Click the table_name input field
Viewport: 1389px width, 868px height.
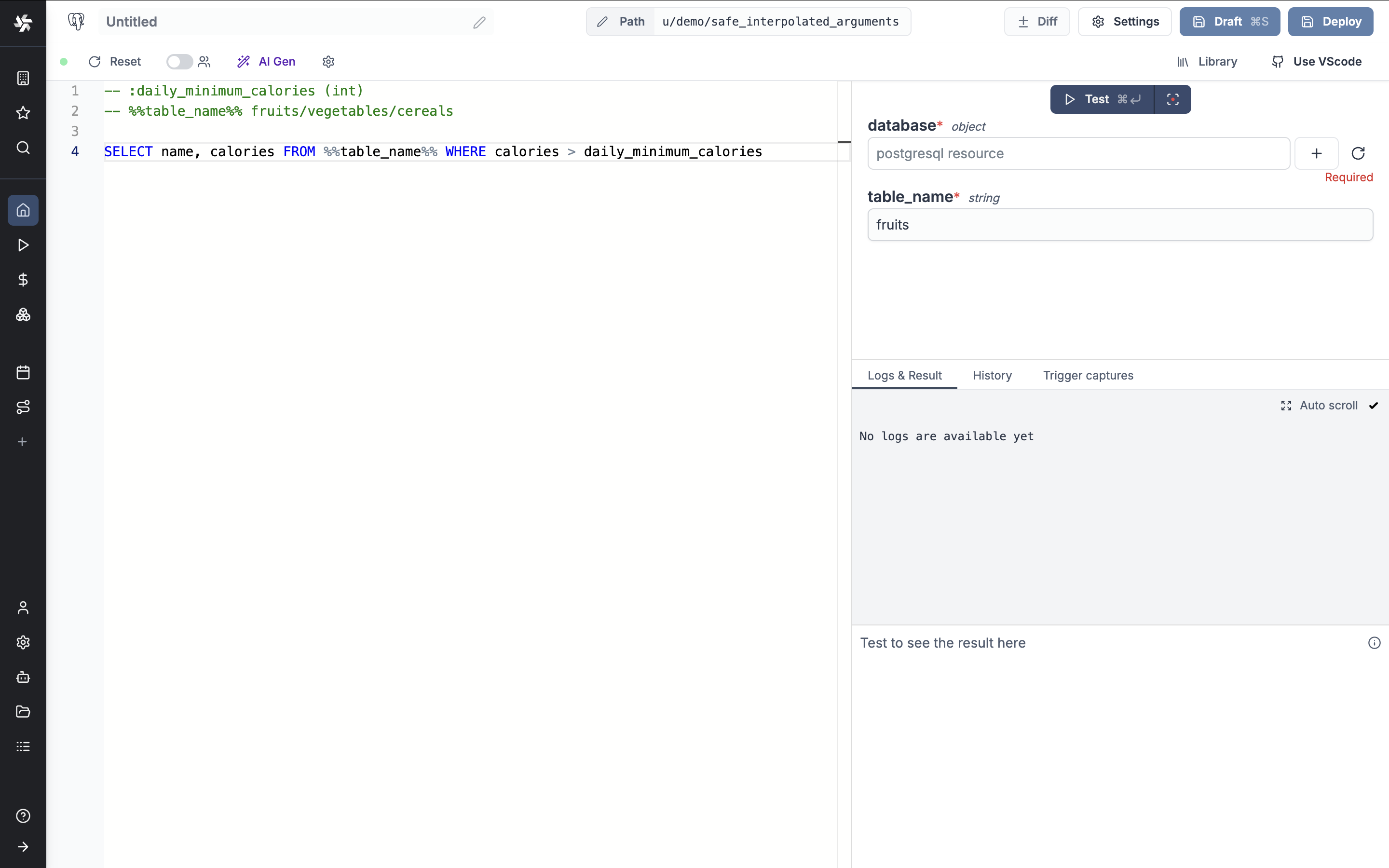[x=1120, y=224]
